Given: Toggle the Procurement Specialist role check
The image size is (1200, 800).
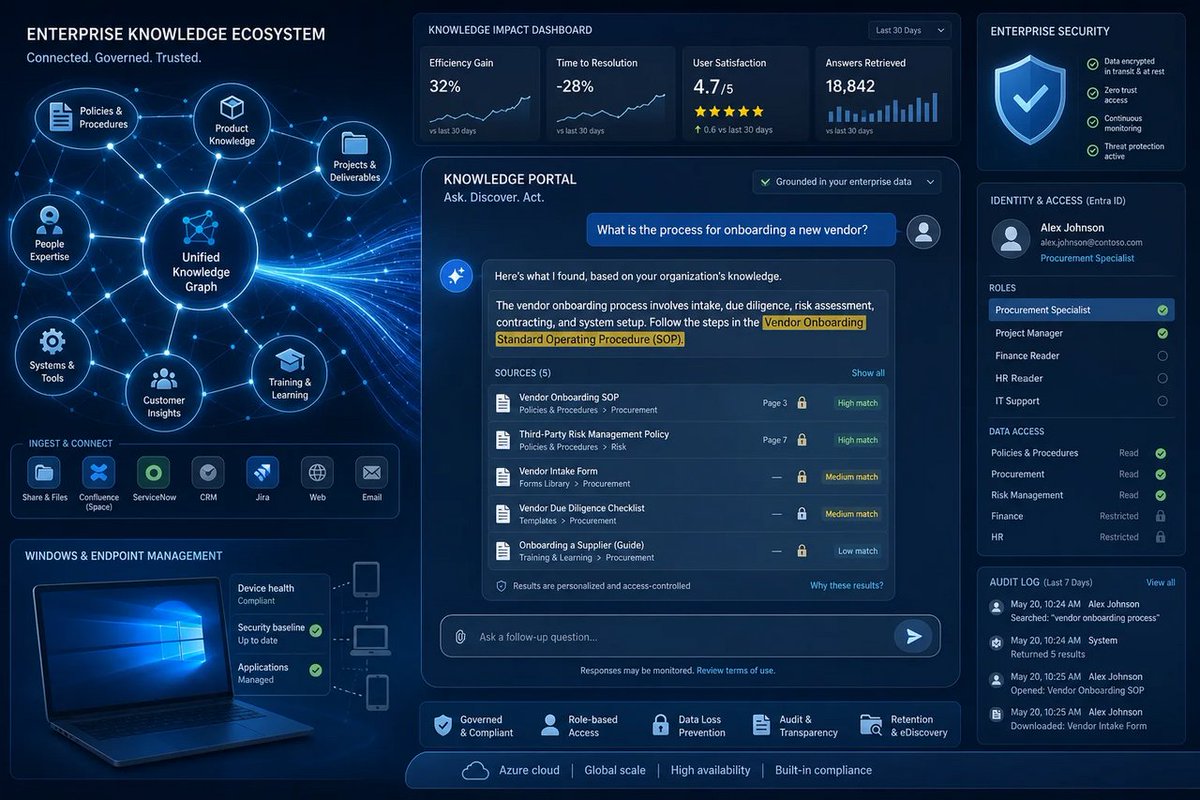Looking at the screenshot, I should 1162,311.
